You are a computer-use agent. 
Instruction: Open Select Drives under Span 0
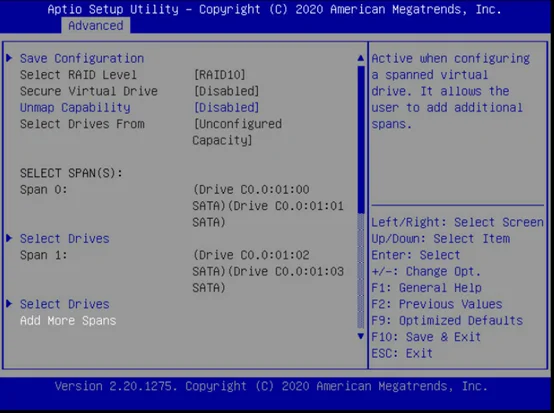pos(65,238)
